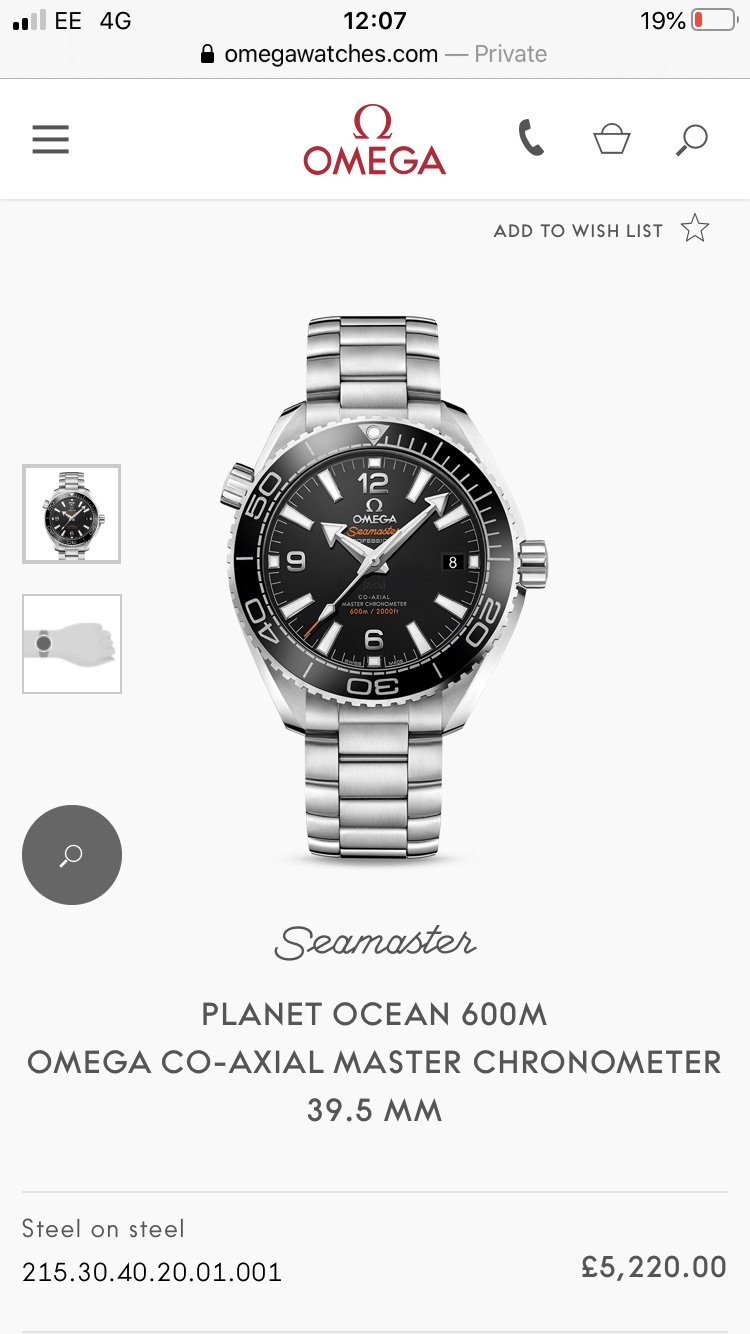Viewport: 750px width, 1334px height.
Task: Tap the round grey zoom button
Action: coord(72,855)
